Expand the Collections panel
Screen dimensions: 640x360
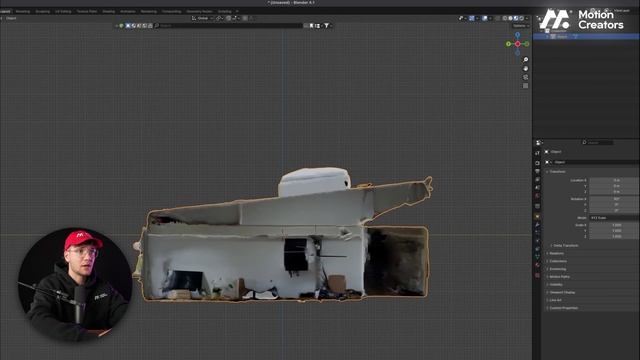click(558, 261)
